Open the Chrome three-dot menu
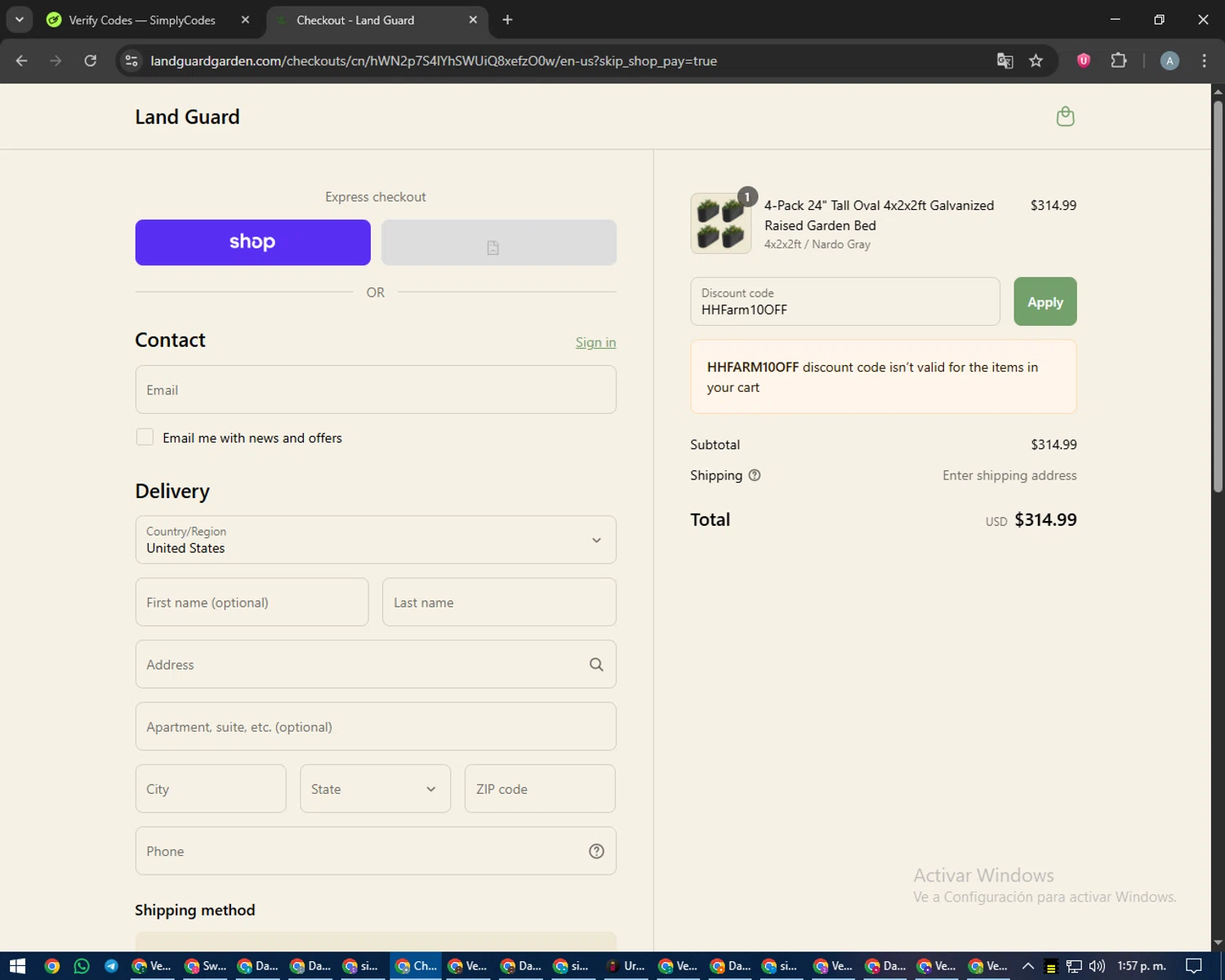The image size is (1225, 980). click(1204, 60)
